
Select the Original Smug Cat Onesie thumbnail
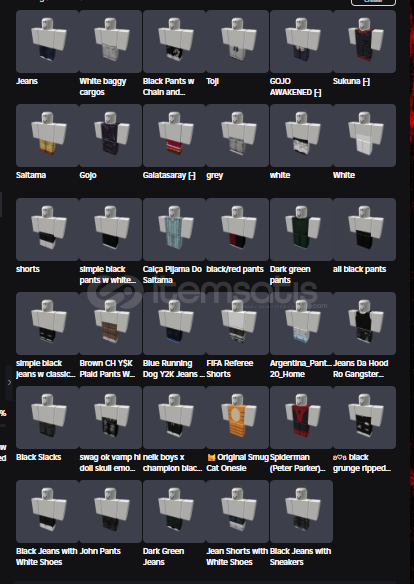(x=238, y=418)
